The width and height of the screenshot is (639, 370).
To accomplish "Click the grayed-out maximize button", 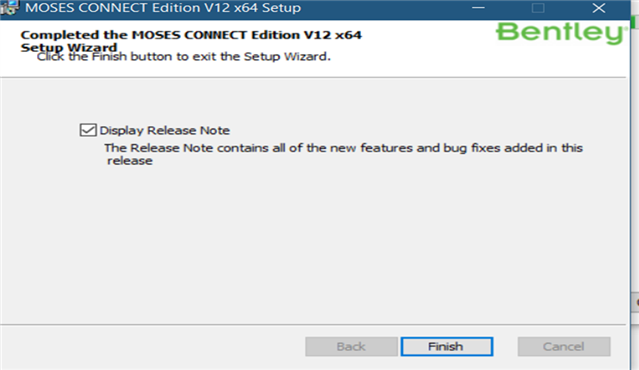I will tap(538, 8).
